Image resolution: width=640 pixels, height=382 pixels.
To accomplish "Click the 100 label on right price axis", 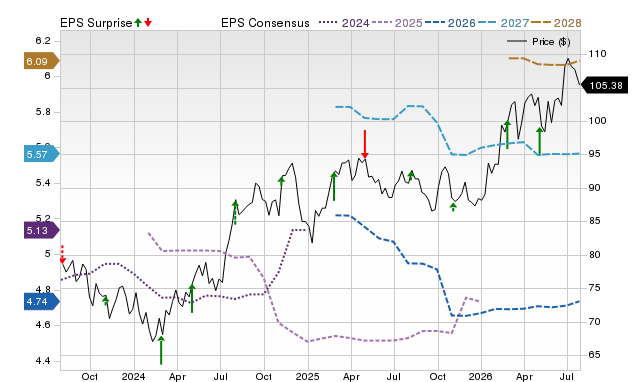I will [597, 121].
